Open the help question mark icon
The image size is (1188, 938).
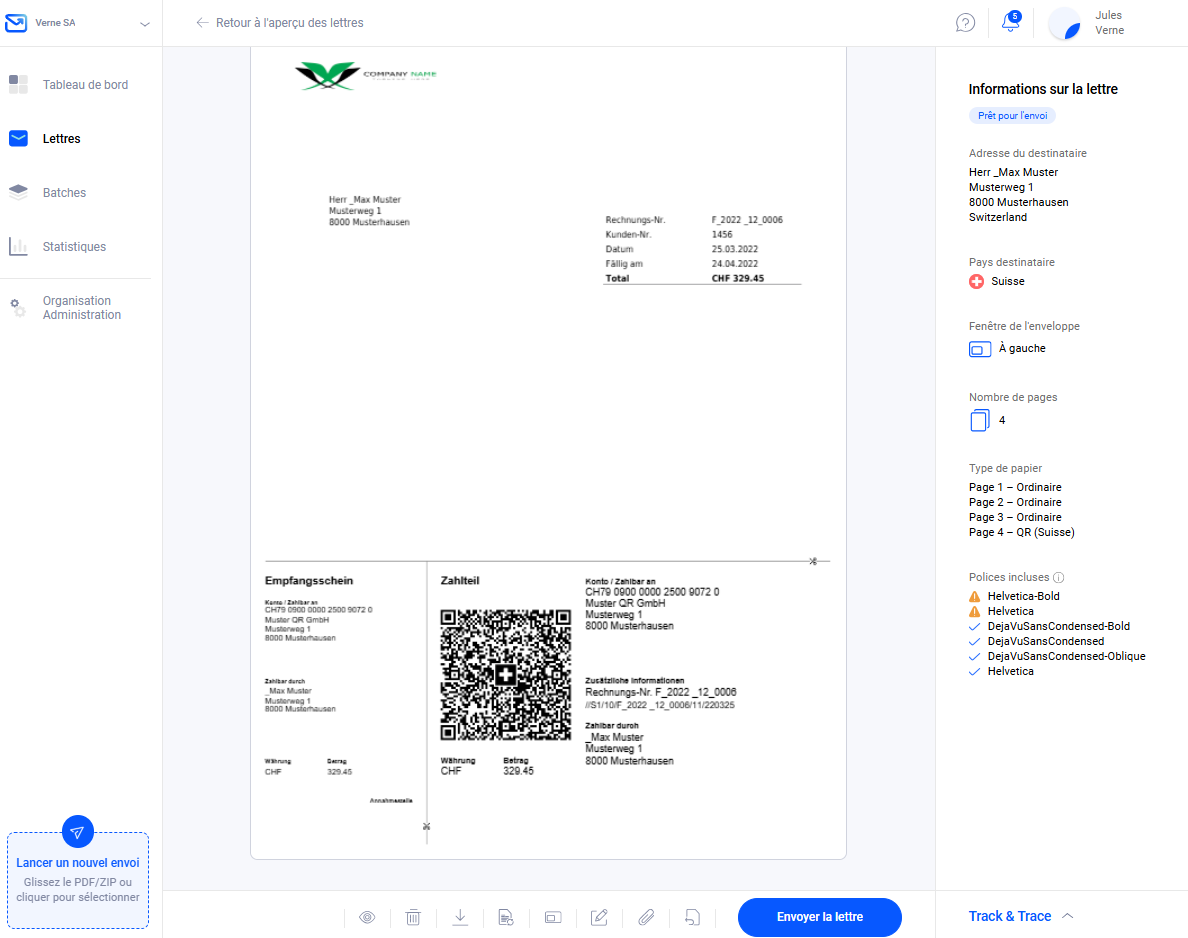[965, 23]
